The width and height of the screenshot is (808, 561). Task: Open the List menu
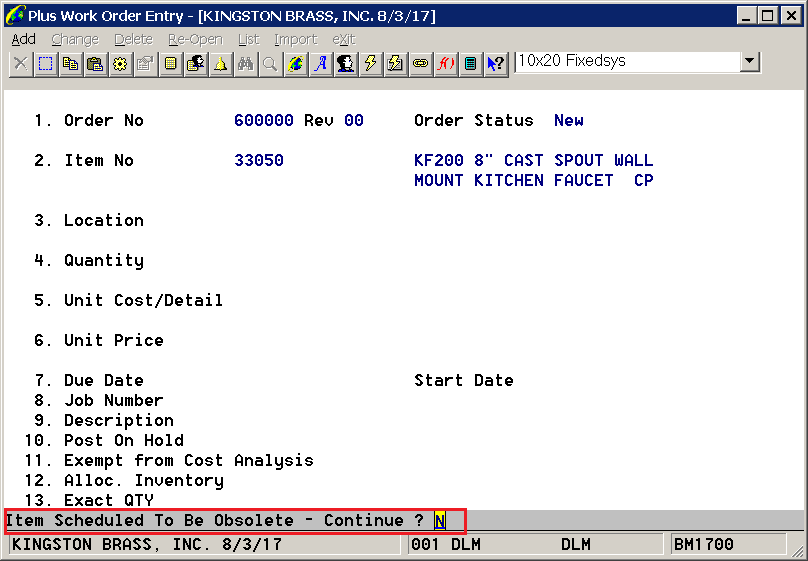pos(248,39)
